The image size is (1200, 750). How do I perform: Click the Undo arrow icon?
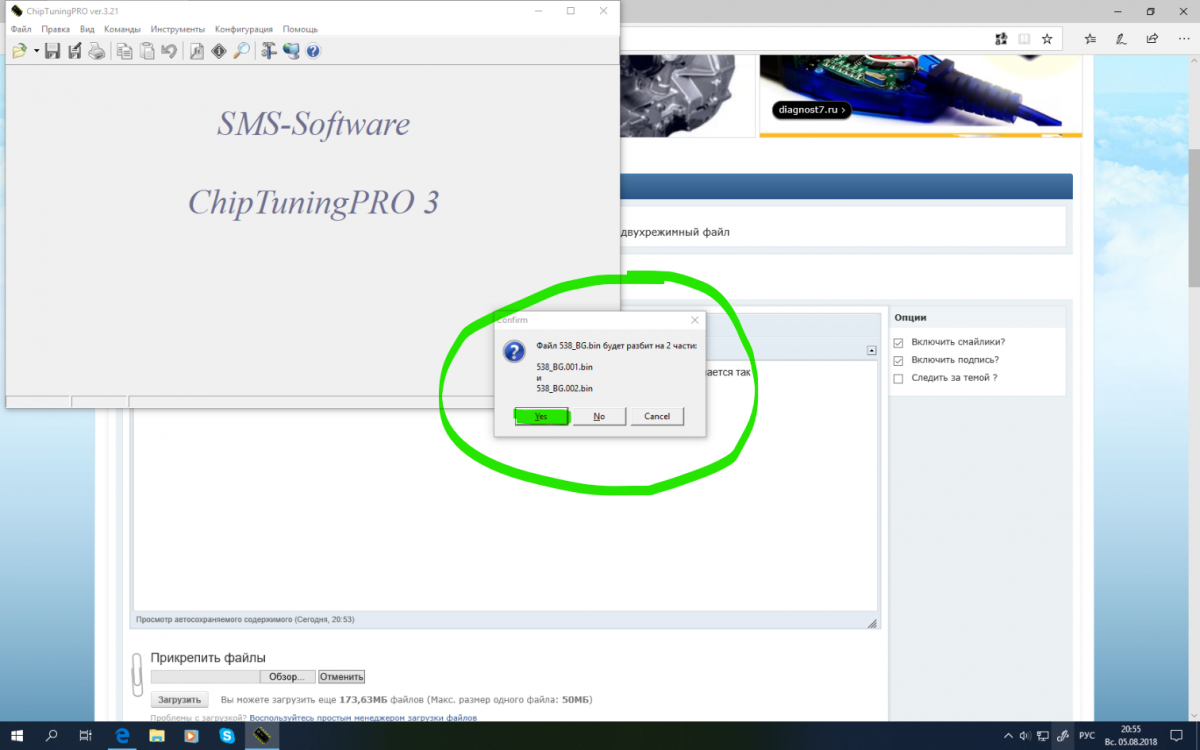point(169,51)
